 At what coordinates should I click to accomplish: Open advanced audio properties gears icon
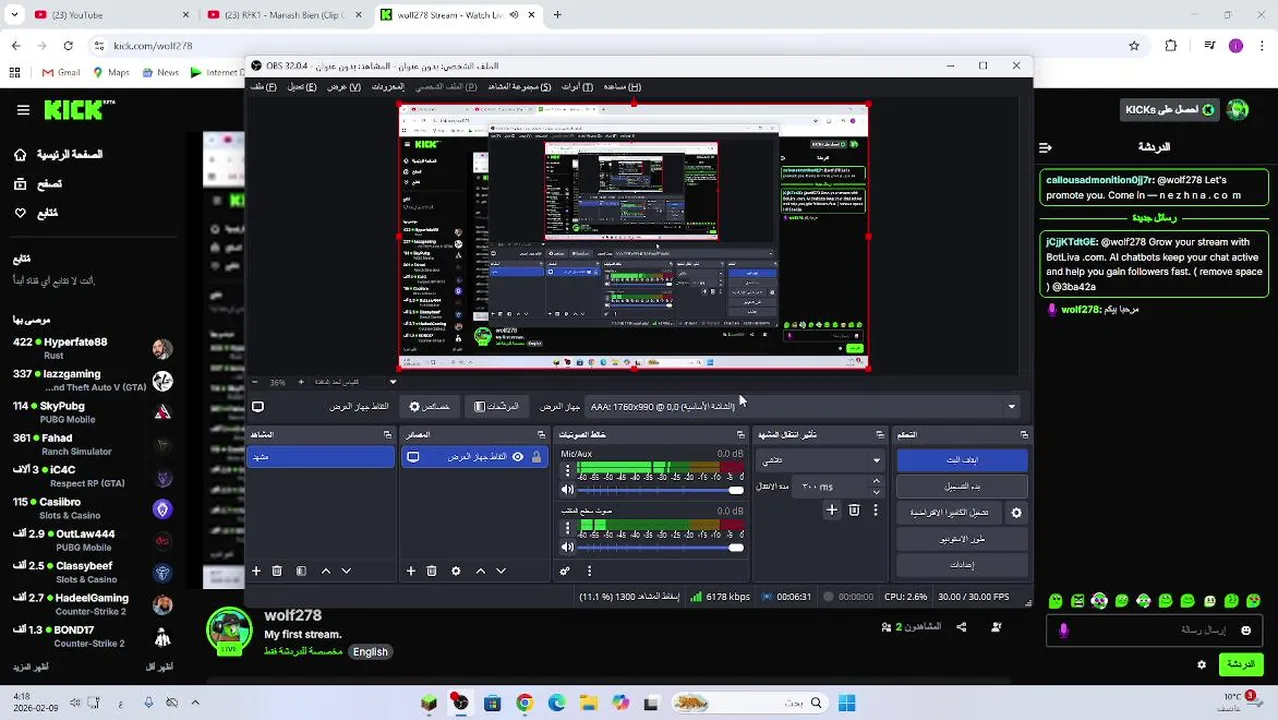click(565, 571)
